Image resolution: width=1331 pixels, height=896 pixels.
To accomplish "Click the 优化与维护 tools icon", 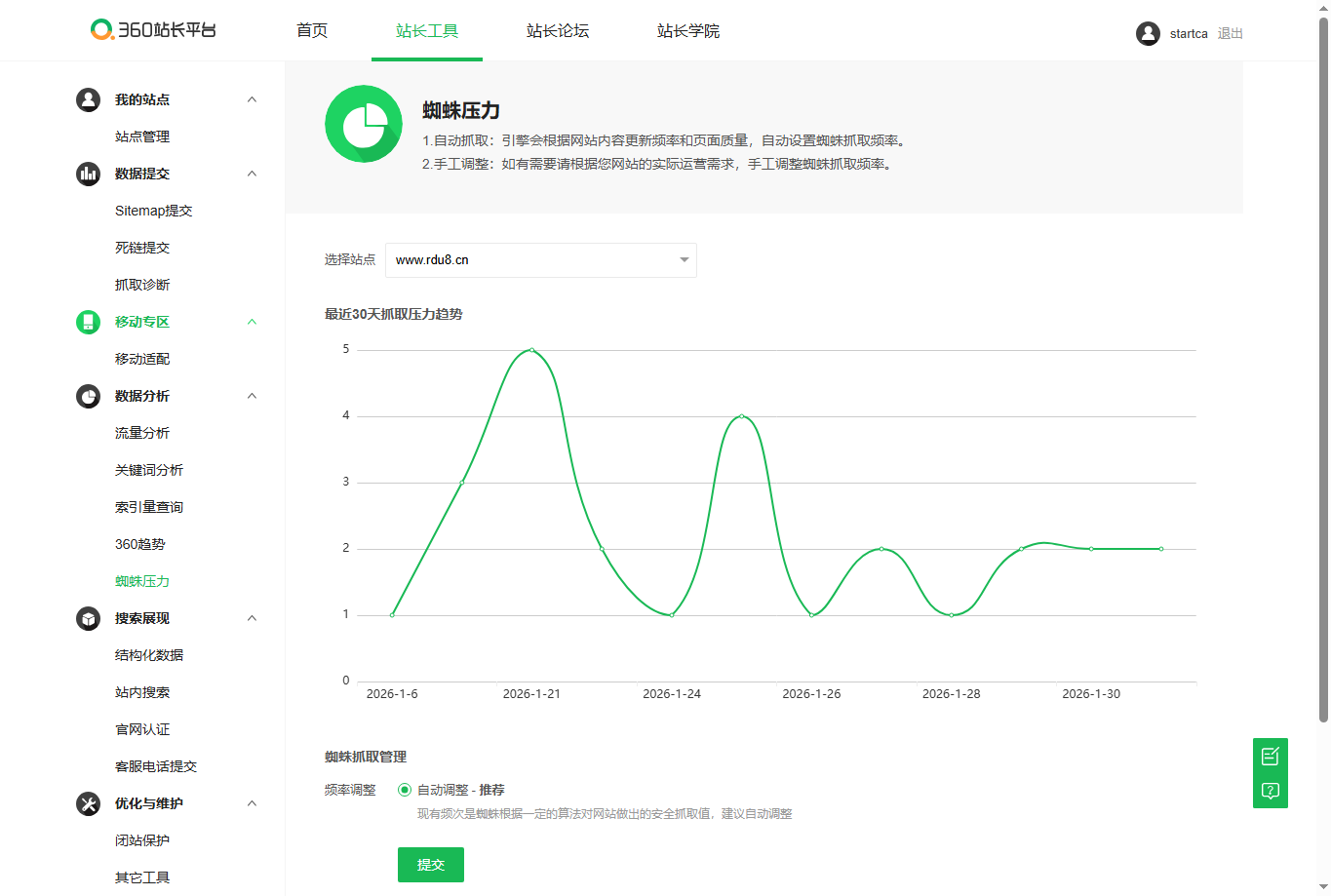I will click(89, 803).
